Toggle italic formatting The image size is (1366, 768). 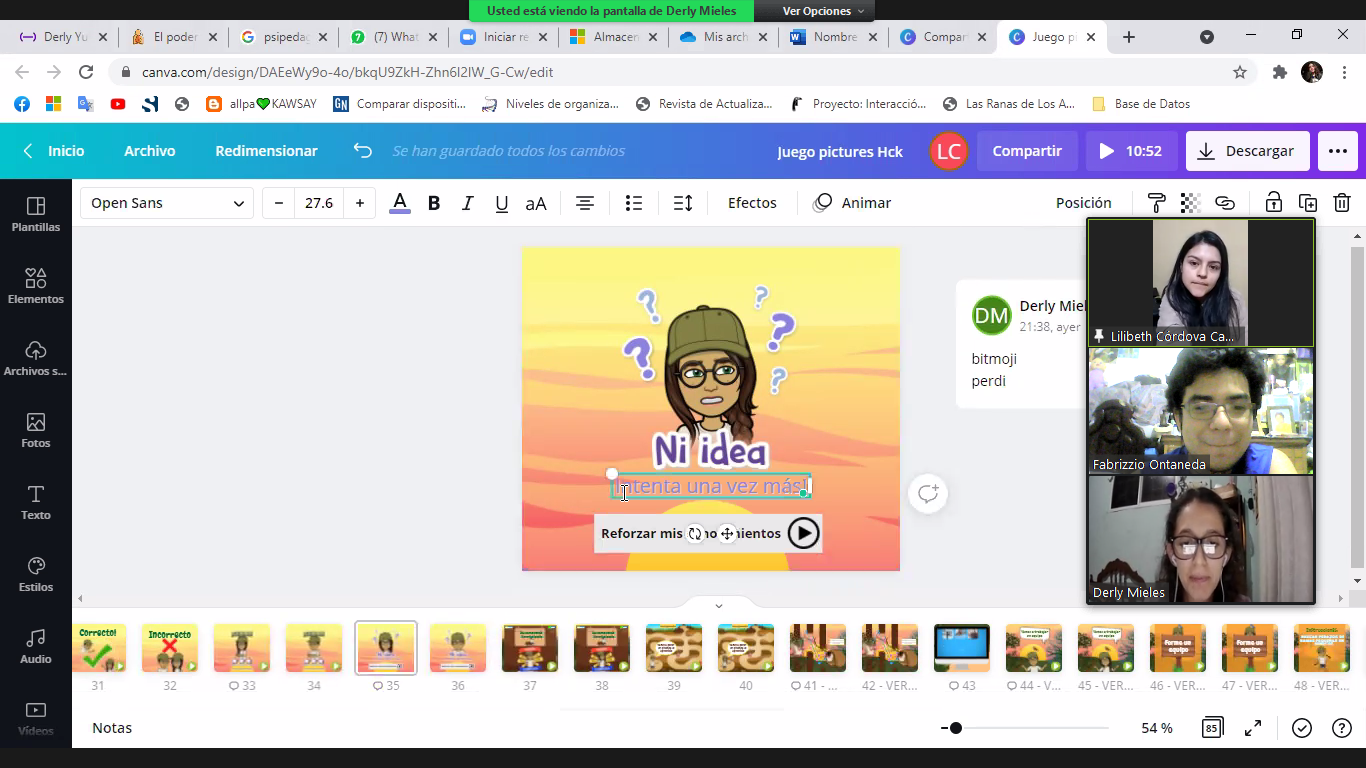pos(467,203)
